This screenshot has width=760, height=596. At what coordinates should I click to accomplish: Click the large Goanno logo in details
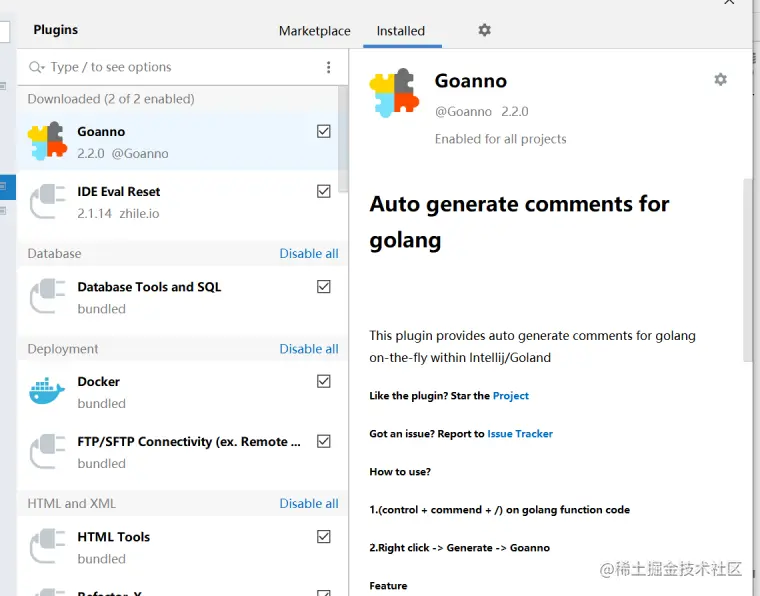394,93
